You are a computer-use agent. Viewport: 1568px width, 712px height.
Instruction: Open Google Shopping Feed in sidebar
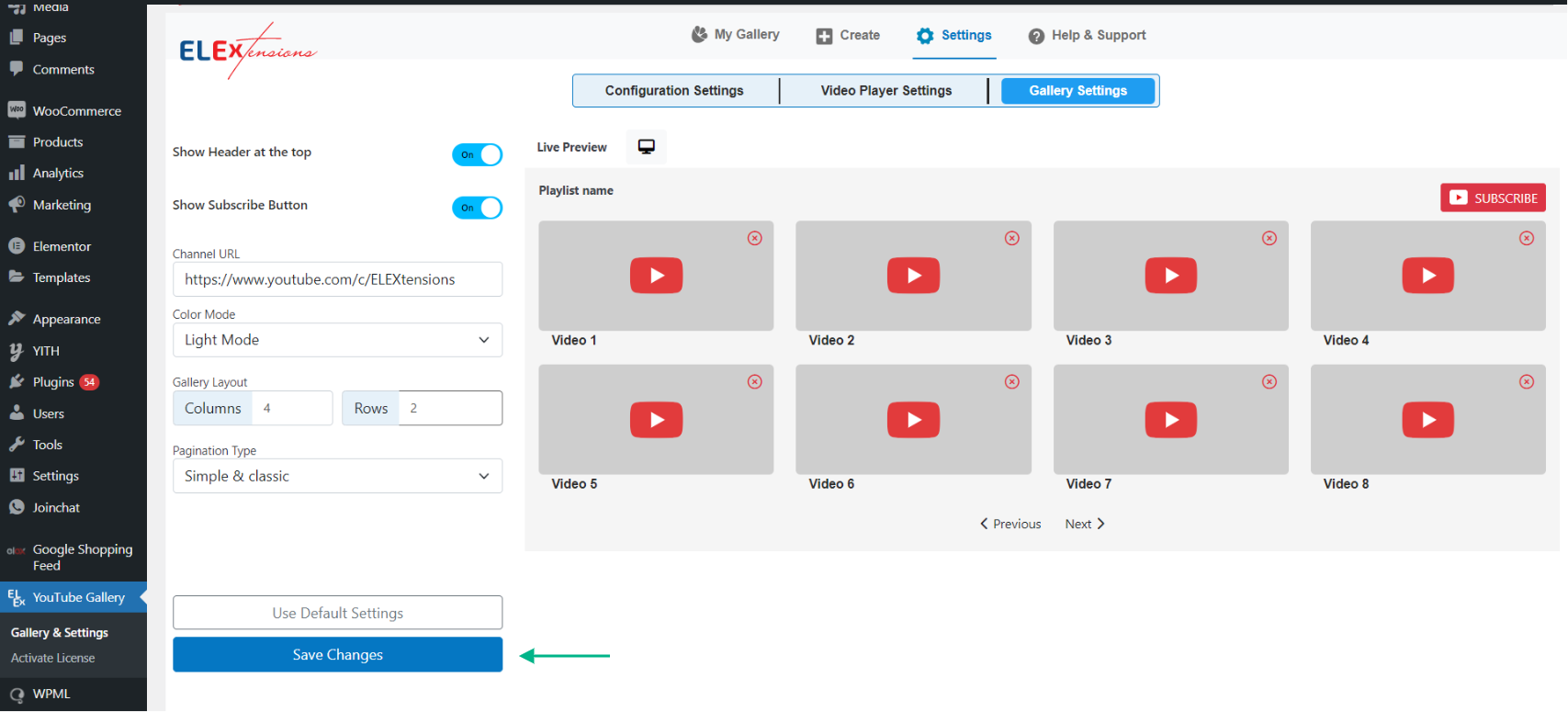[73, 558]
